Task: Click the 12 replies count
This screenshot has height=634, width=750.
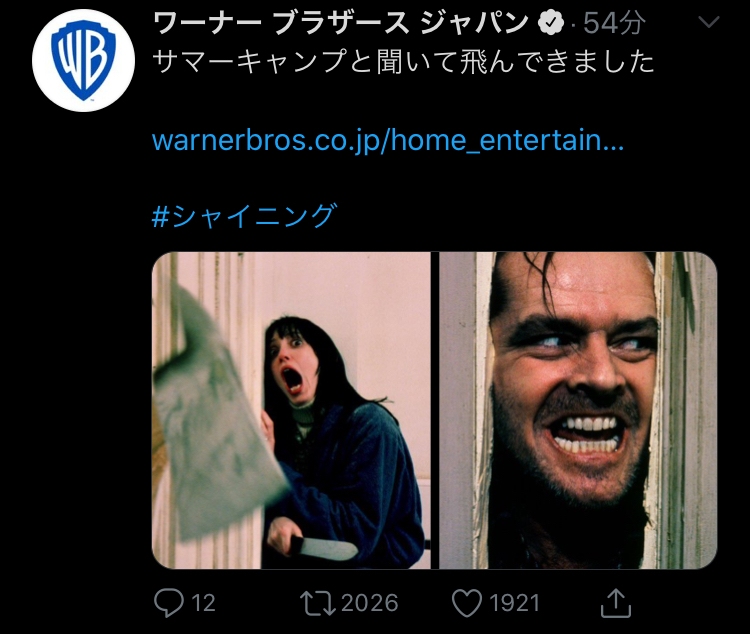Action: pyautogui.click(x=203, y=603)
